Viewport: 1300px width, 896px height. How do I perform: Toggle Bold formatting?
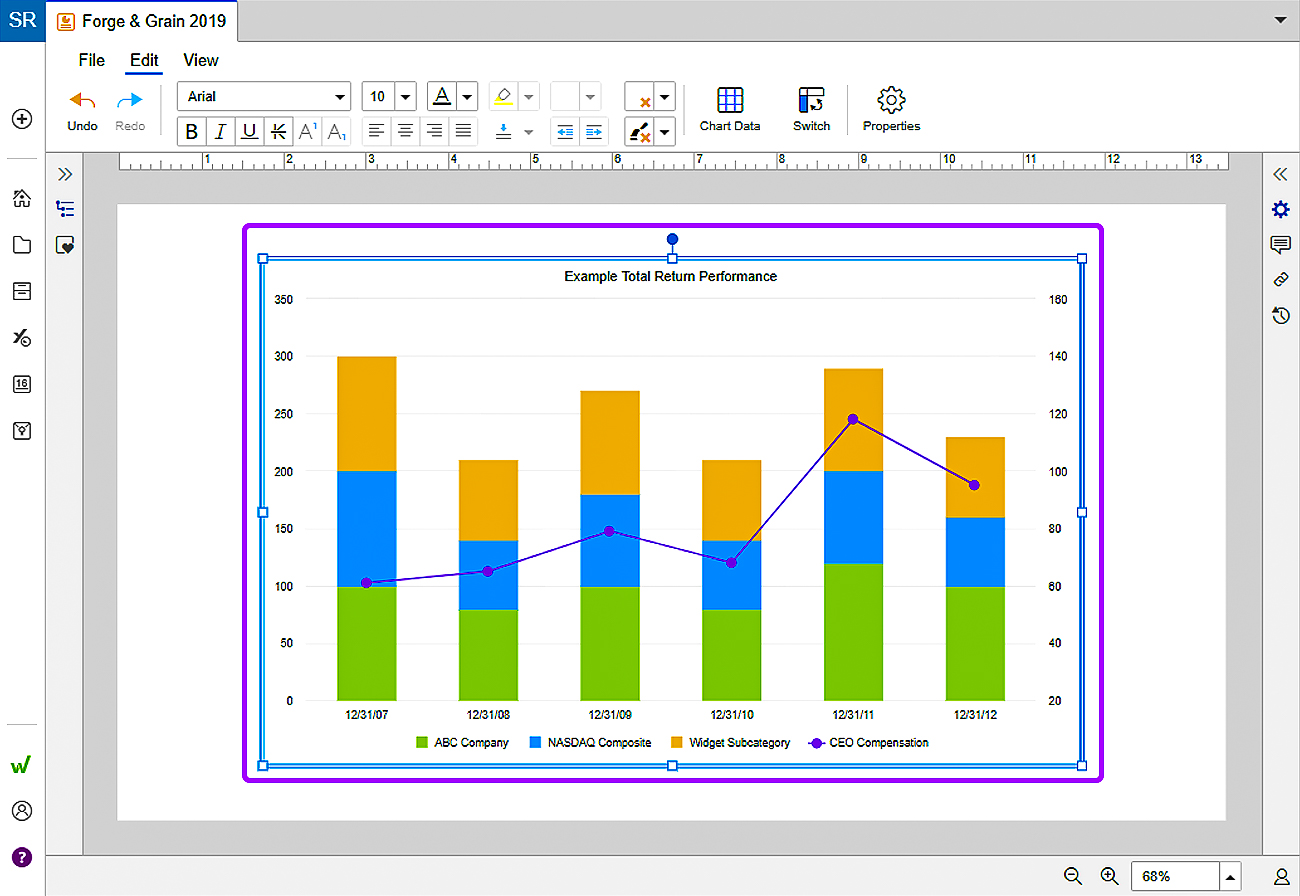192,131
